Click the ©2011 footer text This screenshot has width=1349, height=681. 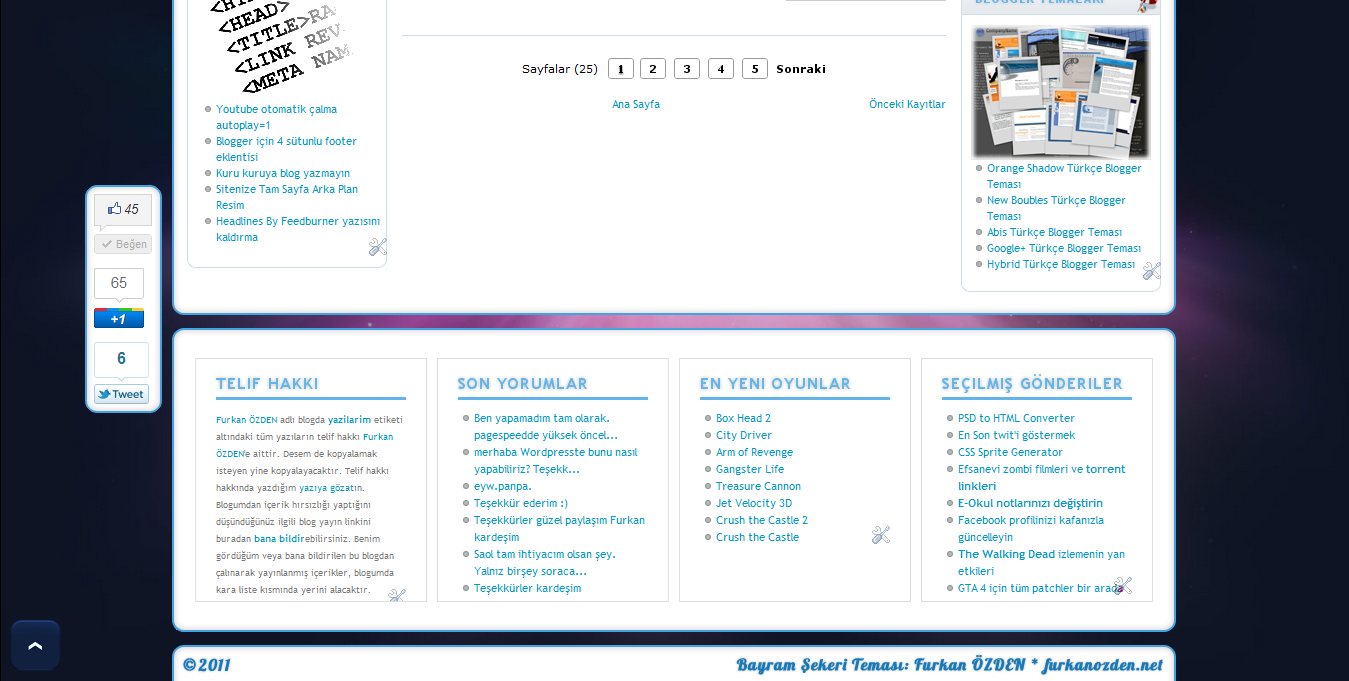pos(207,665)
